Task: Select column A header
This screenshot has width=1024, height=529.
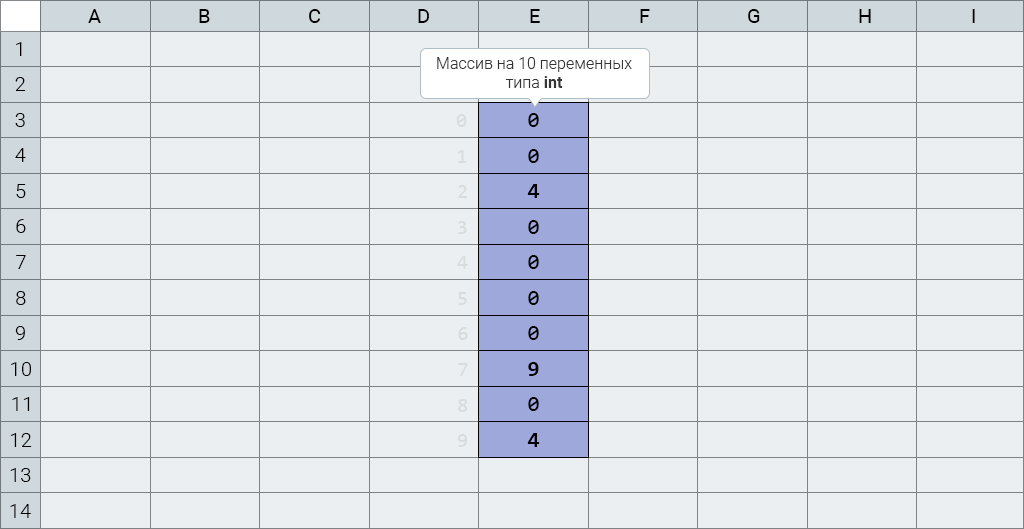Action: pyautogui.click(x=95, y=16)
